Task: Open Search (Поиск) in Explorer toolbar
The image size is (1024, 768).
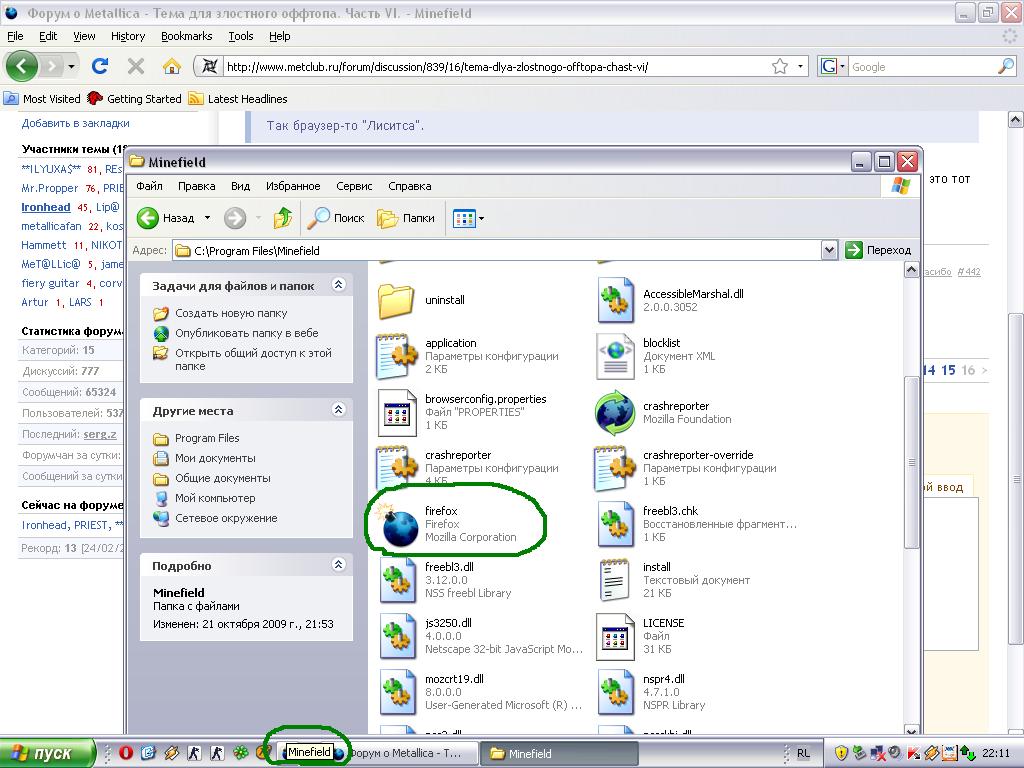Action: [x=336, y=218]
